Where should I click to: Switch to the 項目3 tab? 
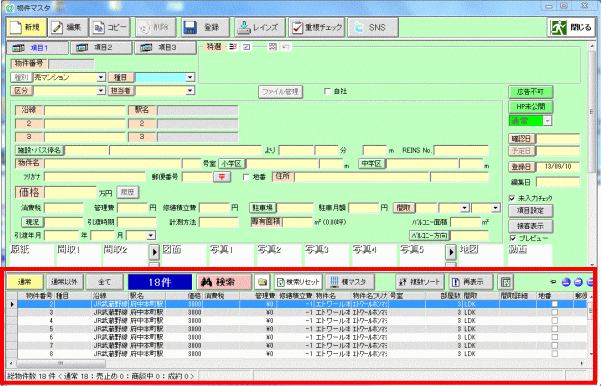click(x=165, y=48)
